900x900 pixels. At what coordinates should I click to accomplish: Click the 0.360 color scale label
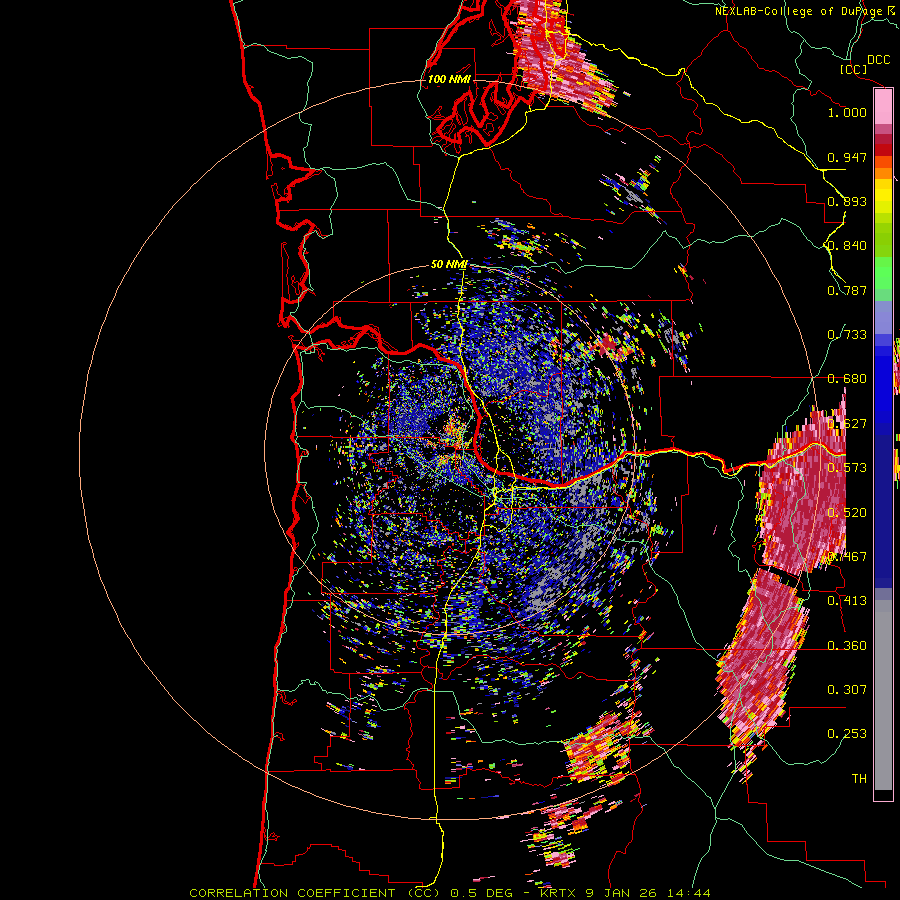tap(847, 646)
